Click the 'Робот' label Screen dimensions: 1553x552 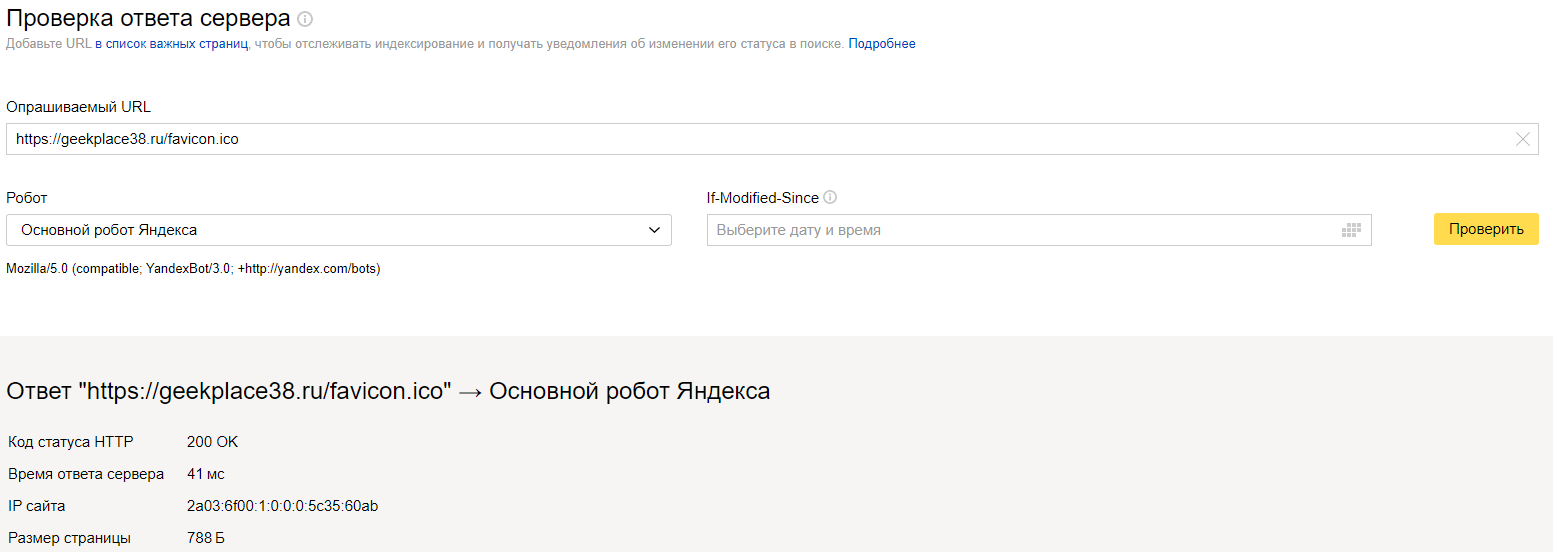tap(27, 198)
